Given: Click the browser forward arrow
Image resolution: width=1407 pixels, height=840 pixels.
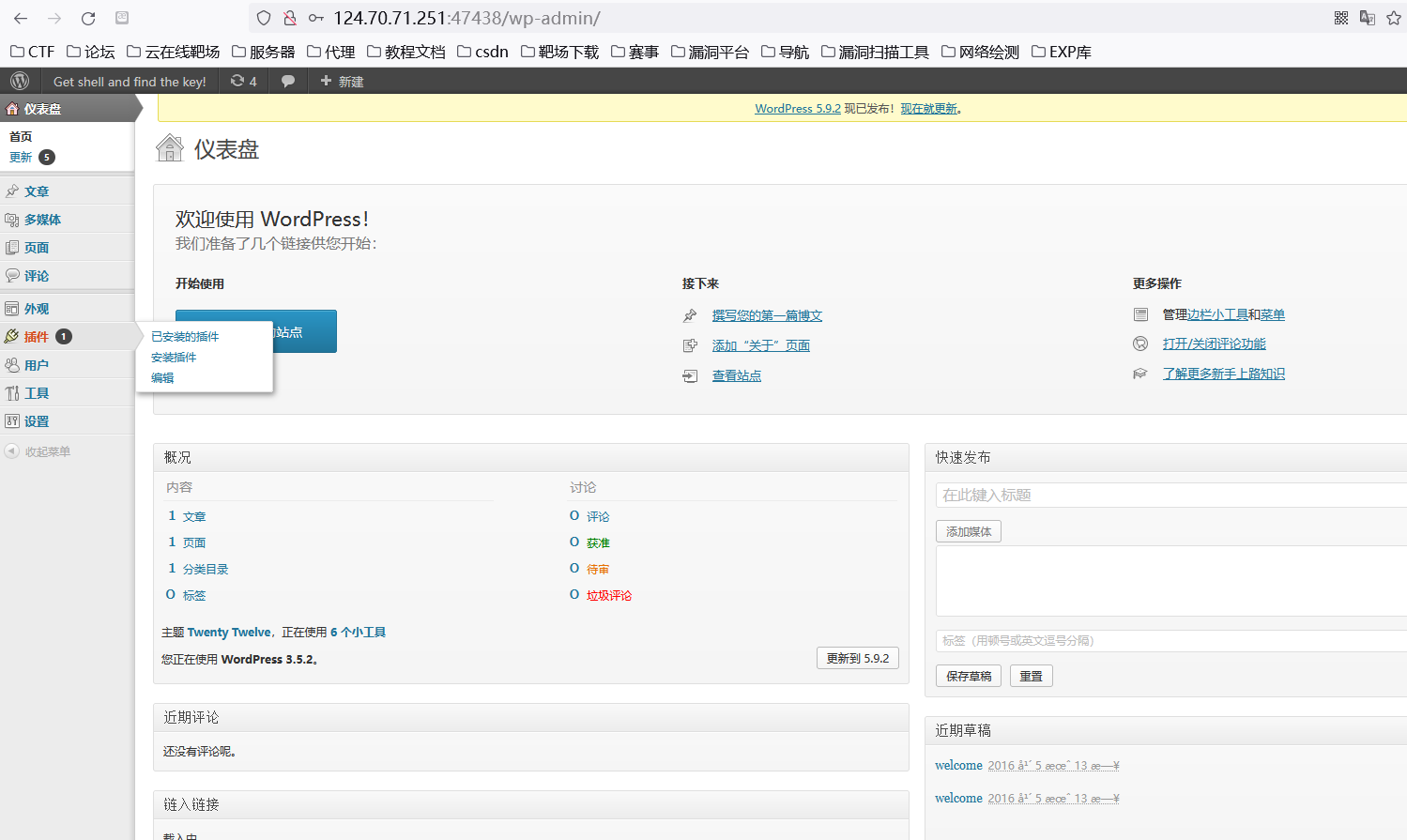Looking at the screenshot, I should (54, 18).
